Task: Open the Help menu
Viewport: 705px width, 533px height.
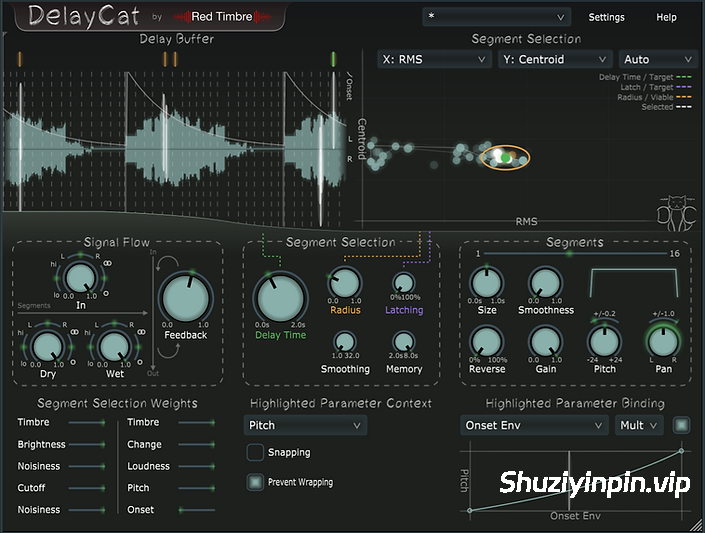Action: [666, 17]
